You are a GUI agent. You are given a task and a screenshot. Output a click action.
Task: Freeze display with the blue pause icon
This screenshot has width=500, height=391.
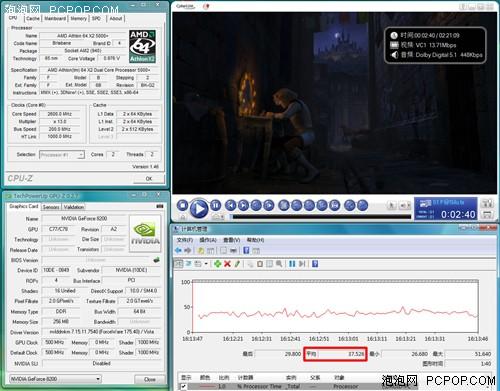click(292, 264)
